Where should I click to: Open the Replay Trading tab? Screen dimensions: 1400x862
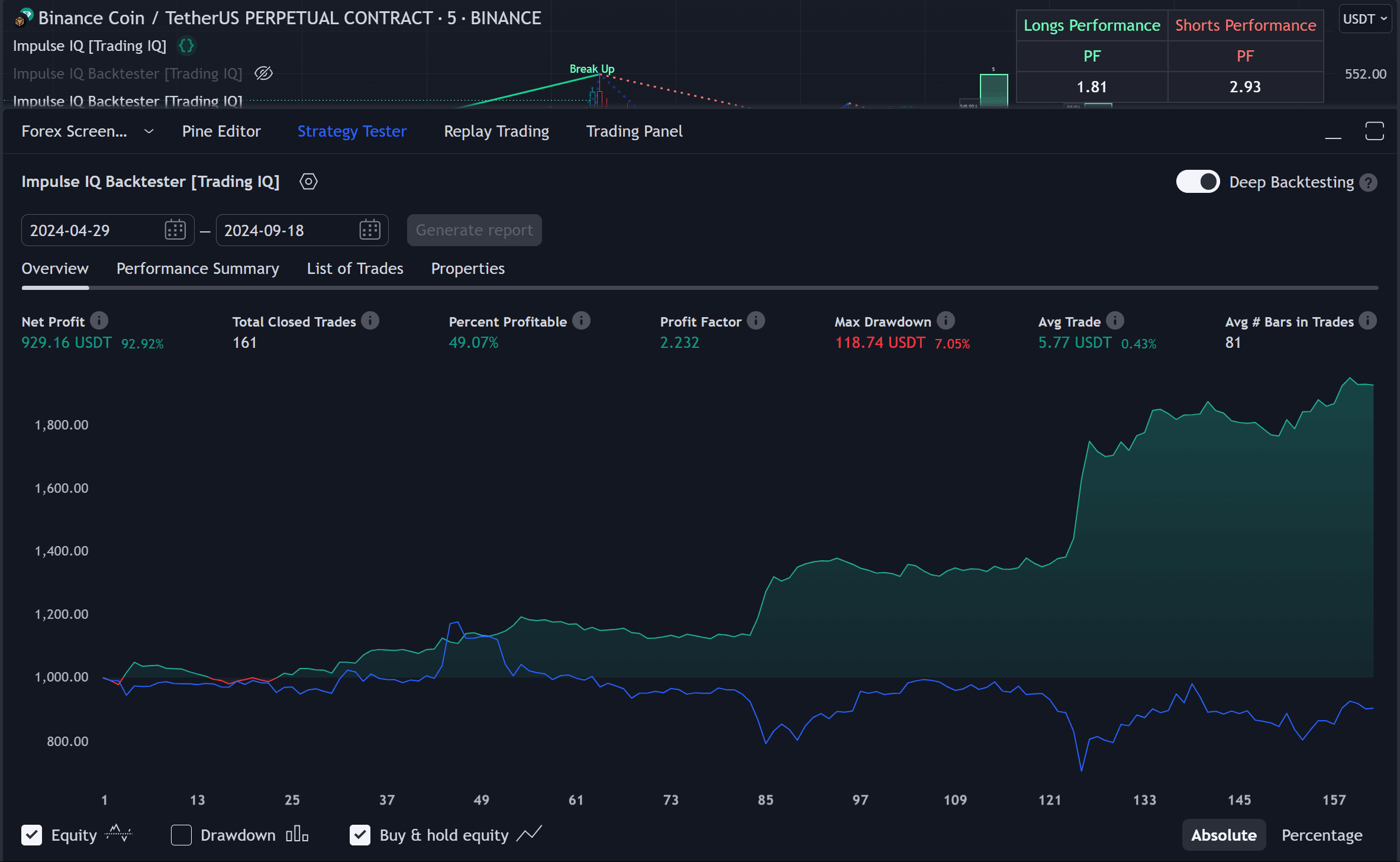click(496, 131)
